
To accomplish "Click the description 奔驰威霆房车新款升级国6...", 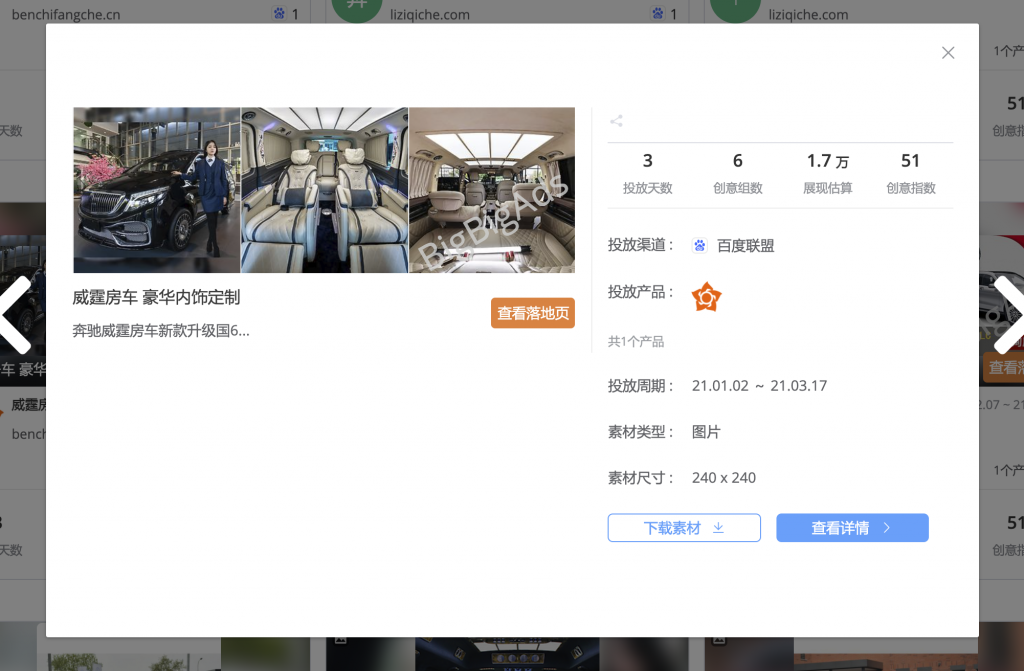I will (161, 331).
